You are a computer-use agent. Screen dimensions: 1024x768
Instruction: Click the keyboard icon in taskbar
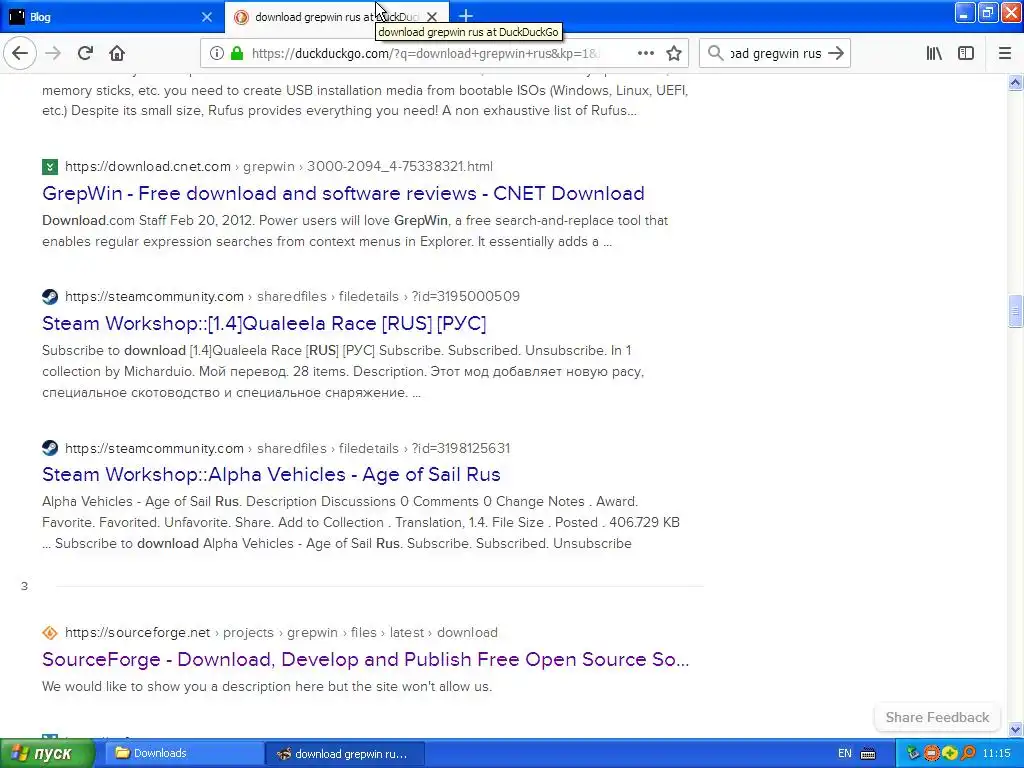[868, 754]
